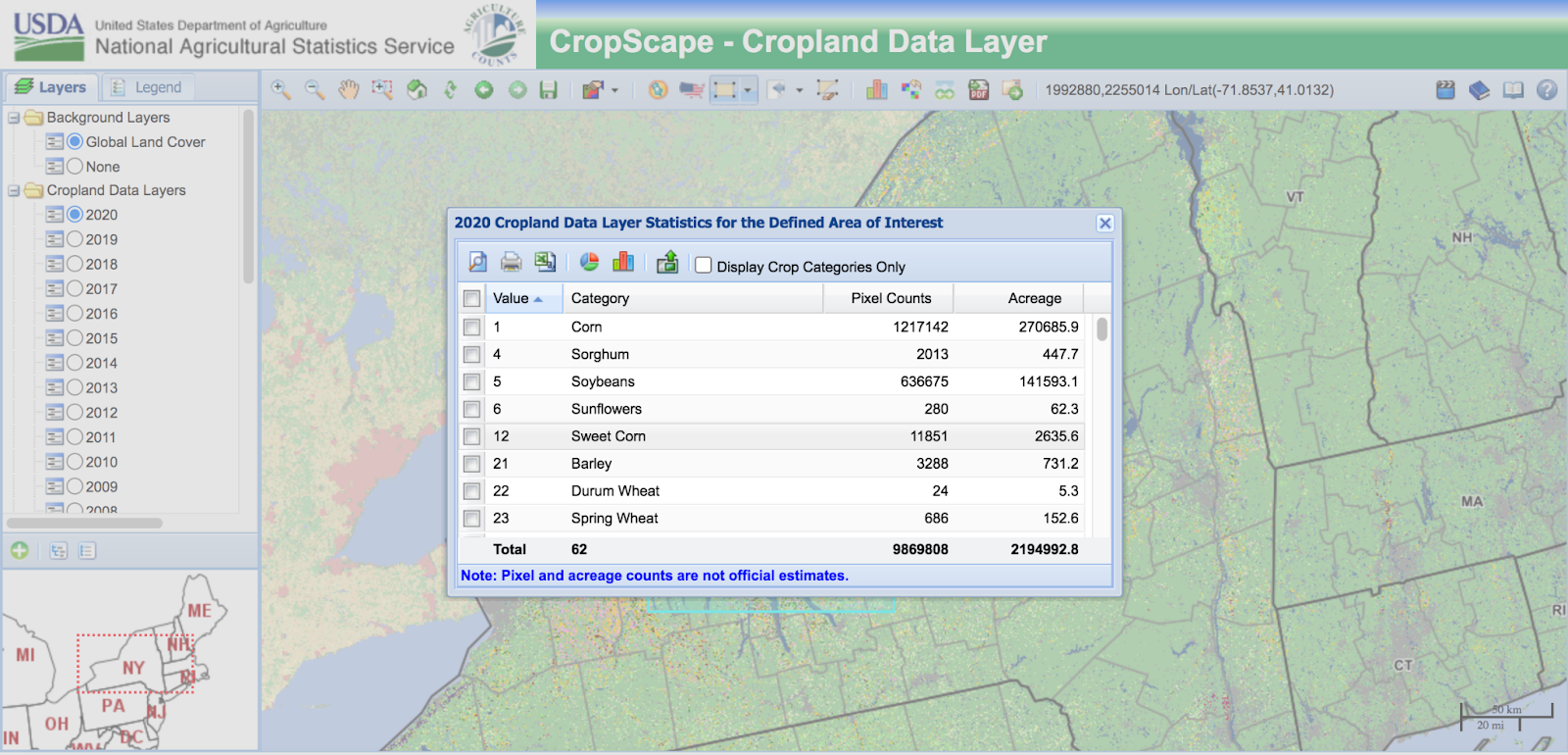The image size is (1568, 755).
Task: Select the Zoom Out magnifier tool
Action: pos(315,90)
